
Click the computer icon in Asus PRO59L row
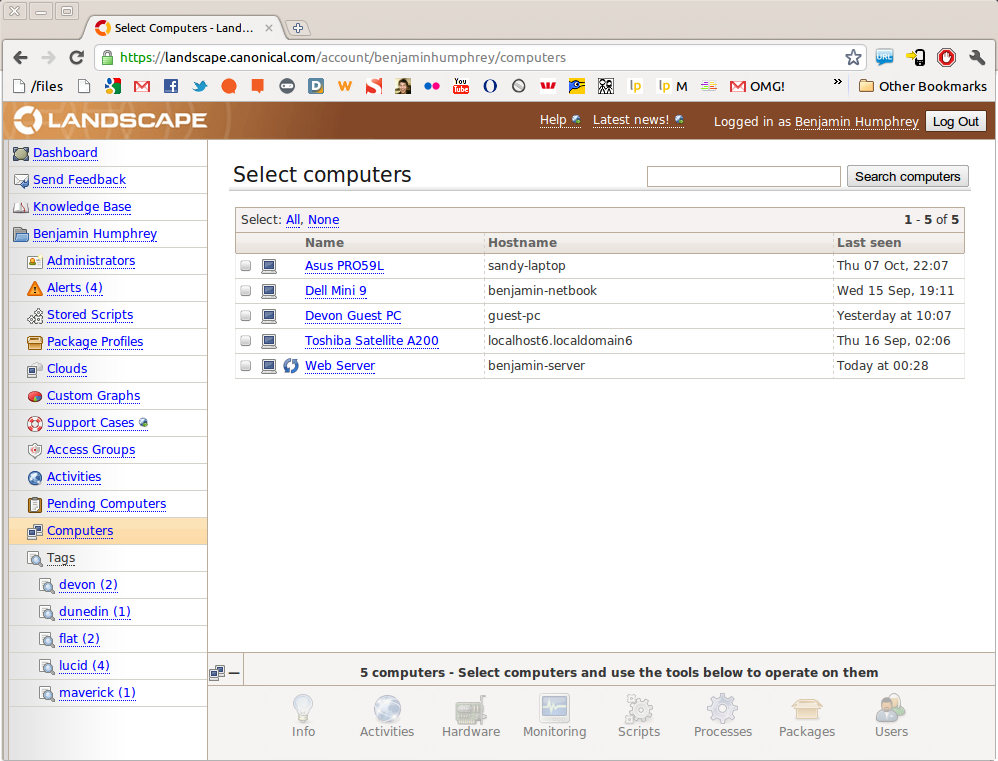pos(269,266)
